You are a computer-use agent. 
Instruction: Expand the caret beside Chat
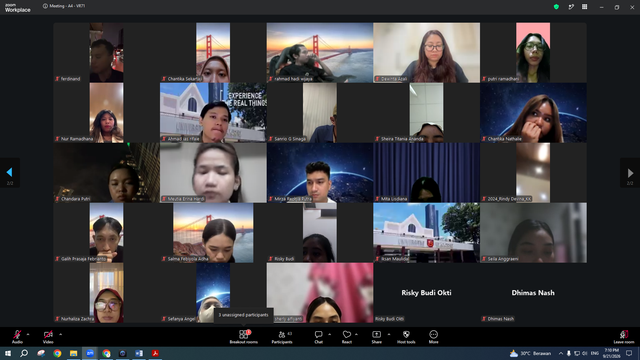pyautogui.click(x=329, y=334)
